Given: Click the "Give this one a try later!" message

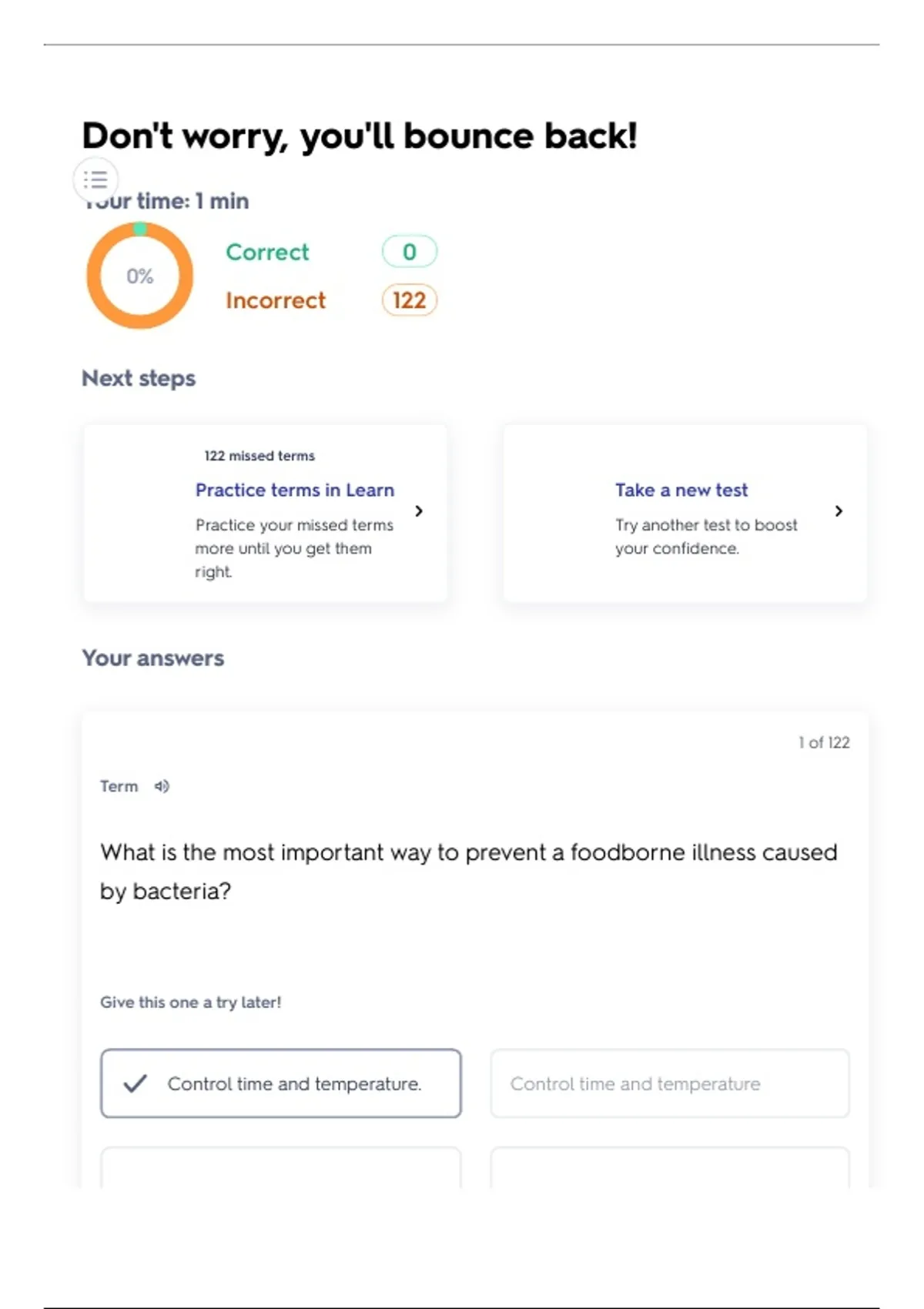Looking at the screenshot, I should click(x=190, y=1003).
